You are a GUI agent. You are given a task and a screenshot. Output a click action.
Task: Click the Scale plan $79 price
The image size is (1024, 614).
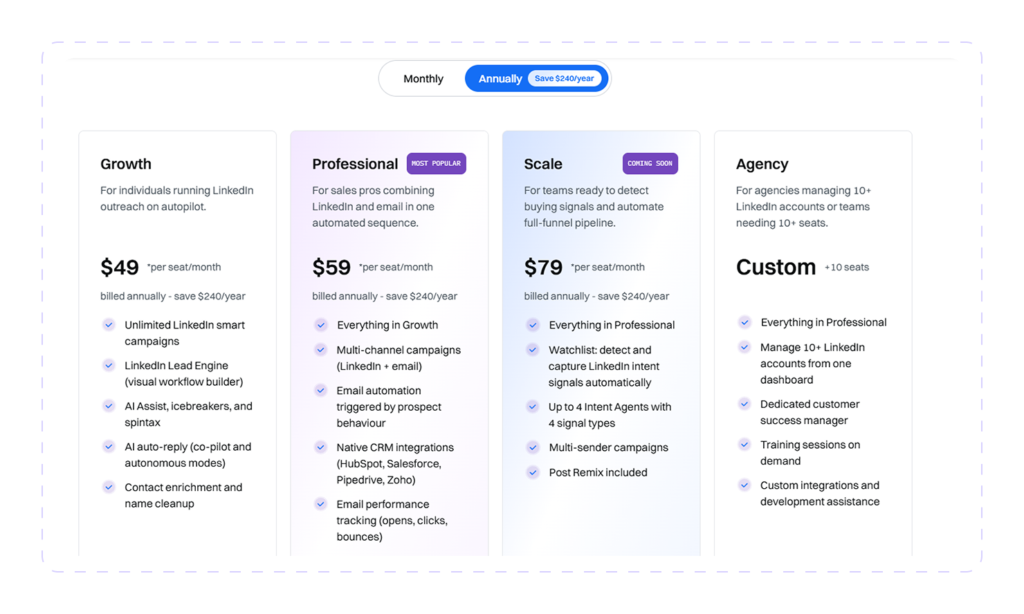(x=543, y=267)
